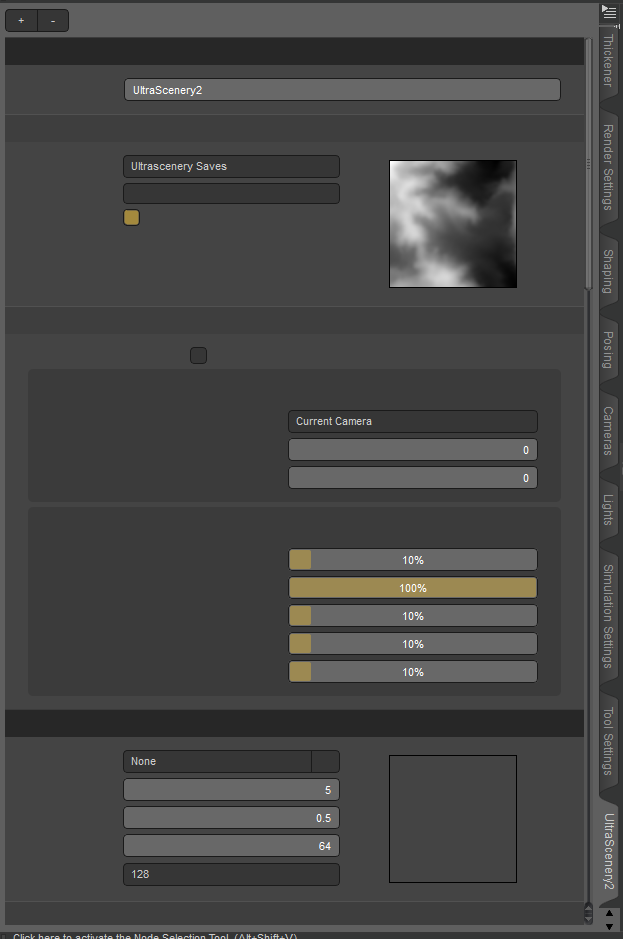
Task: Click the slider showing value 5
Action: tap(231, 790)
